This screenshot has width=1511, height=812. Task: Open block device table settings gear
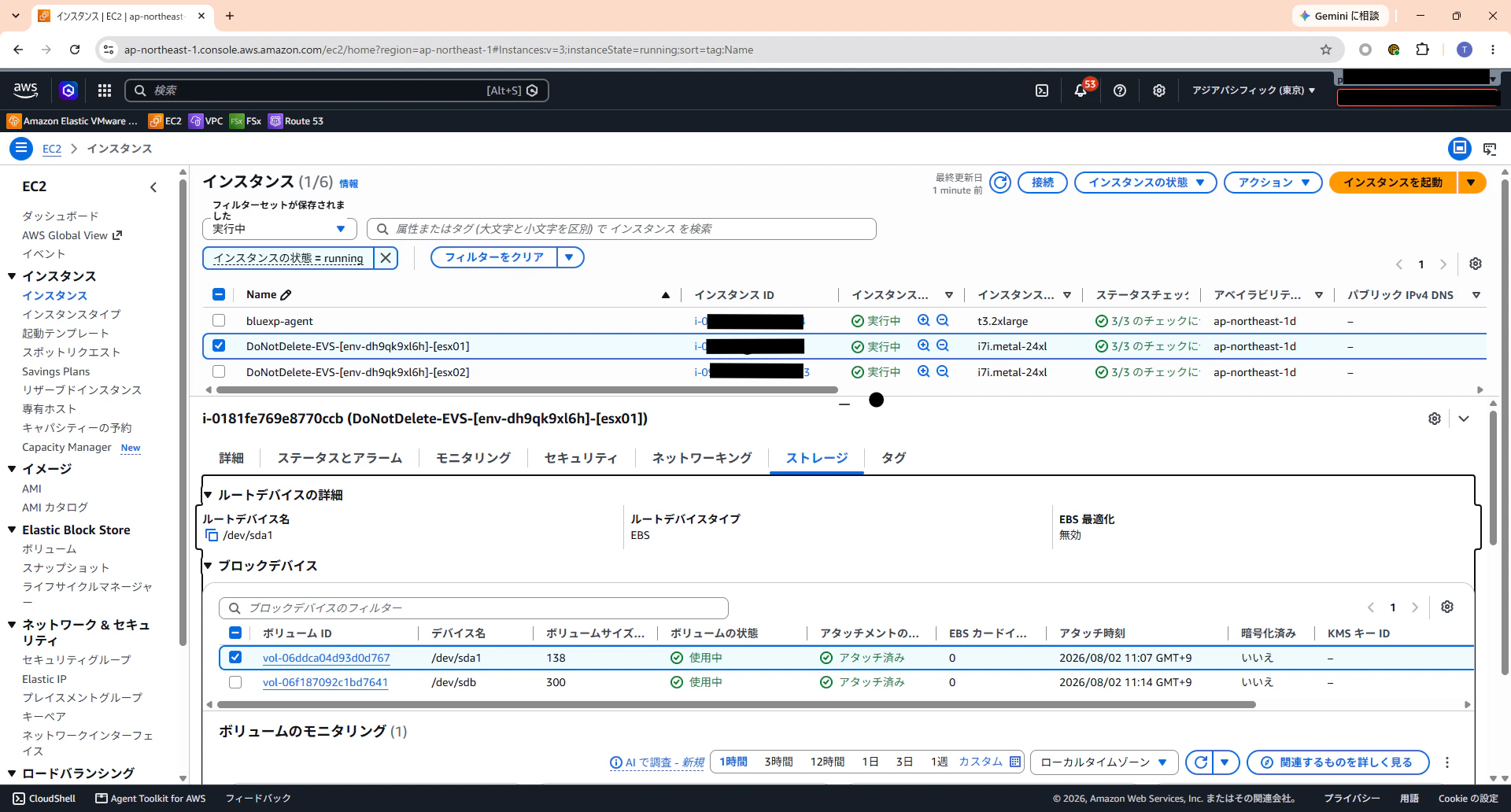(x=1447, y=607)
